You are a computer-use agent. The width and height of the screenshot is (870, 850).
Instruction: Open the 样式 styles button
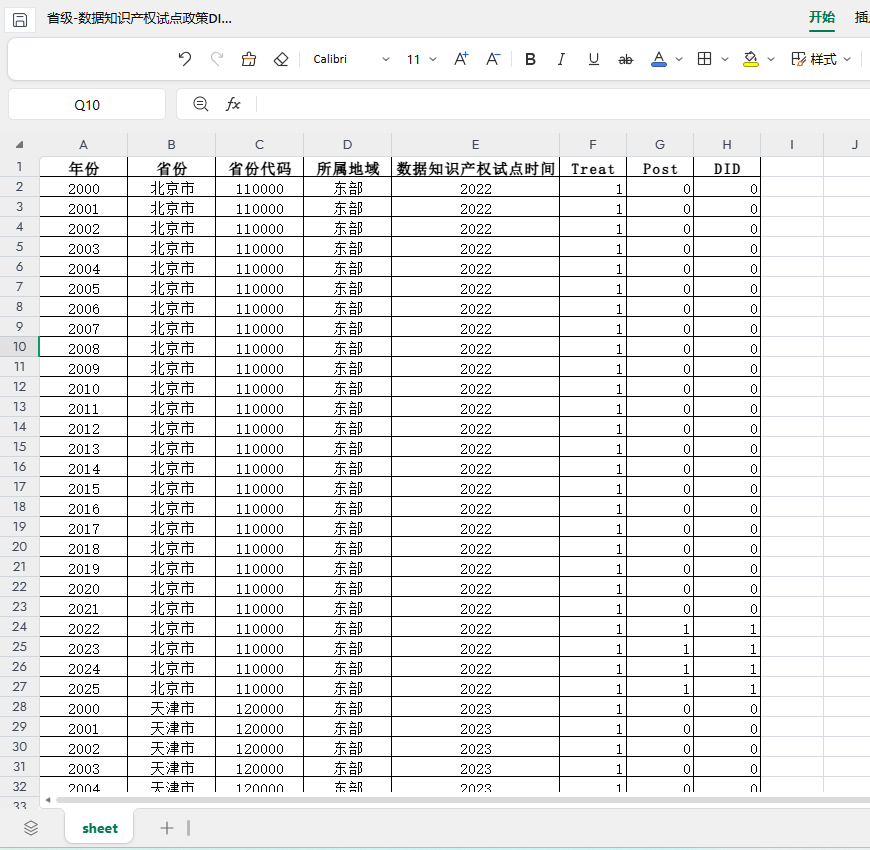[821, 59]
